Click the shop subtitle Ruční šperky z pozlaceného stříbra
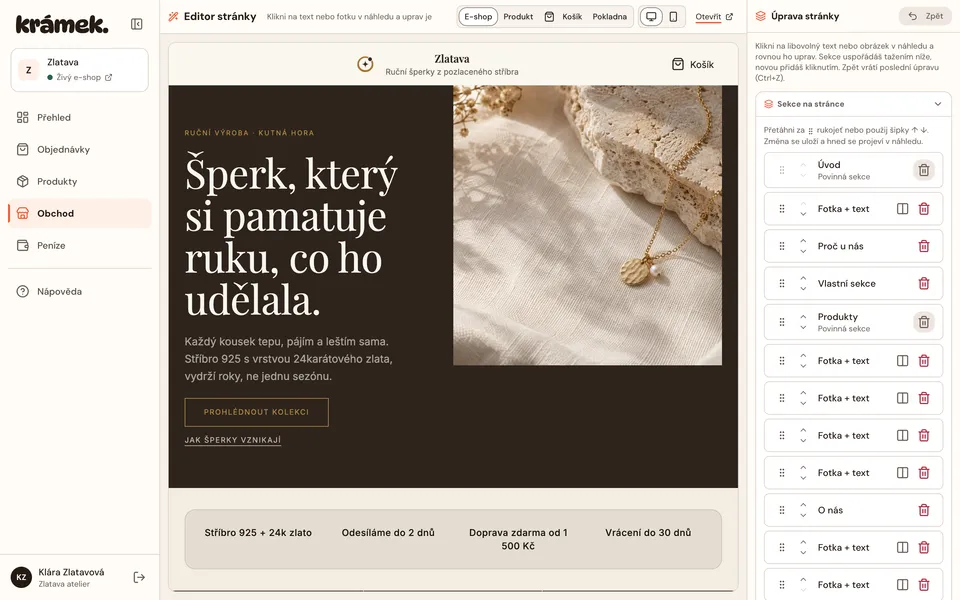The width and height of the screenshot is (960, 600). (x=452, y=72)
